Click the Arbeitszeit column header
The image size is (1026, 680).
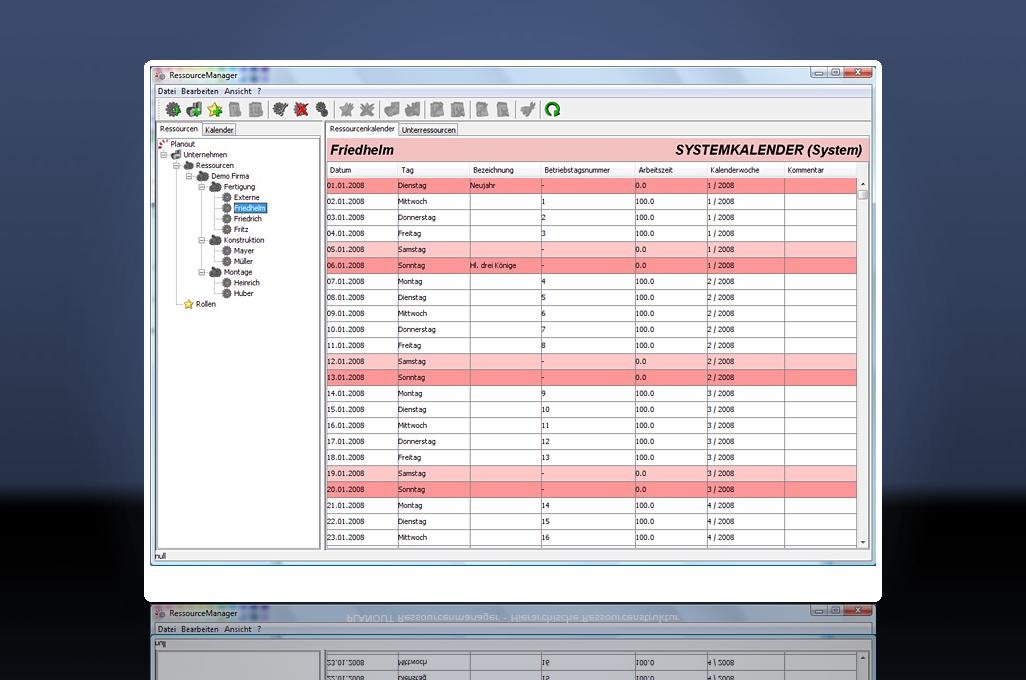(x=671, y=170)
